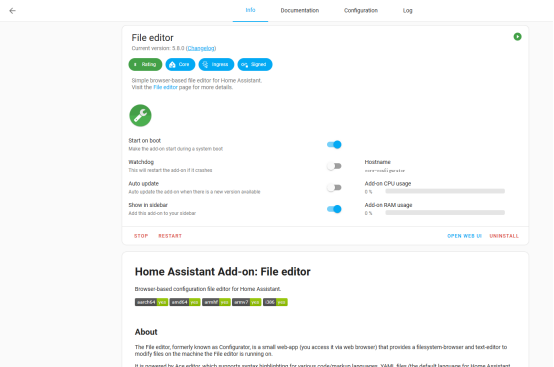The height and width of the screenshot is (367, 554).
Task: Open the Changelog link
Action: pos(201,48)
